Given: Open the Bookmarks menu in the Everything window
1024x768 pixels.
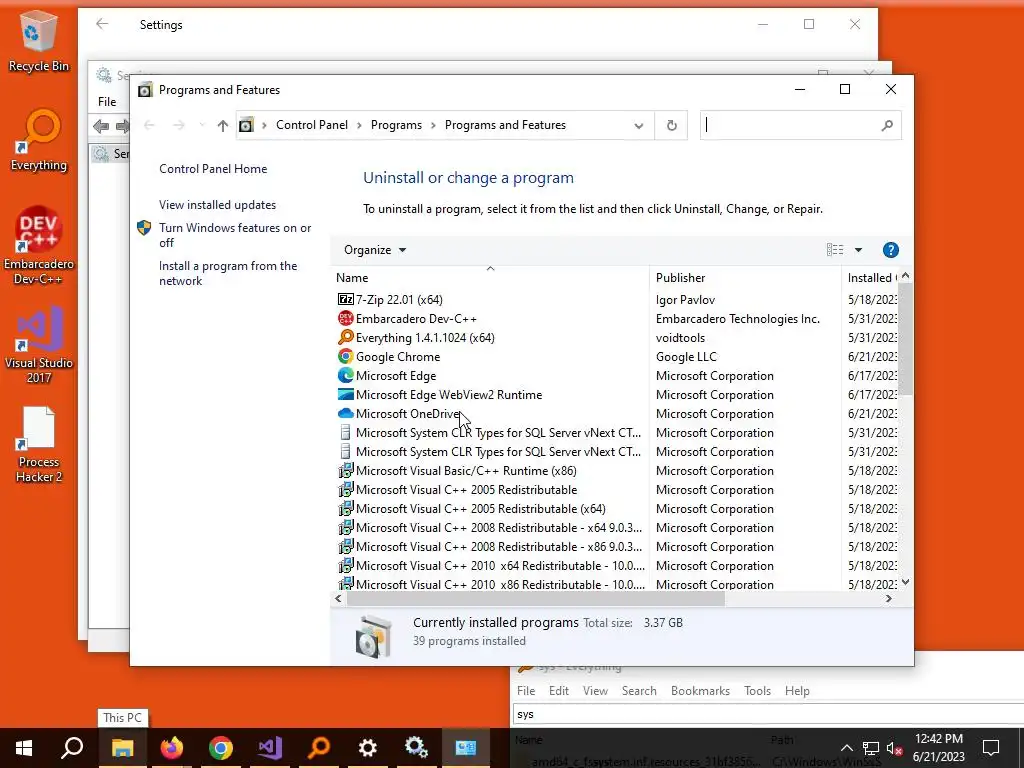Looking at the screenshot, I should (x=700, y=691).
